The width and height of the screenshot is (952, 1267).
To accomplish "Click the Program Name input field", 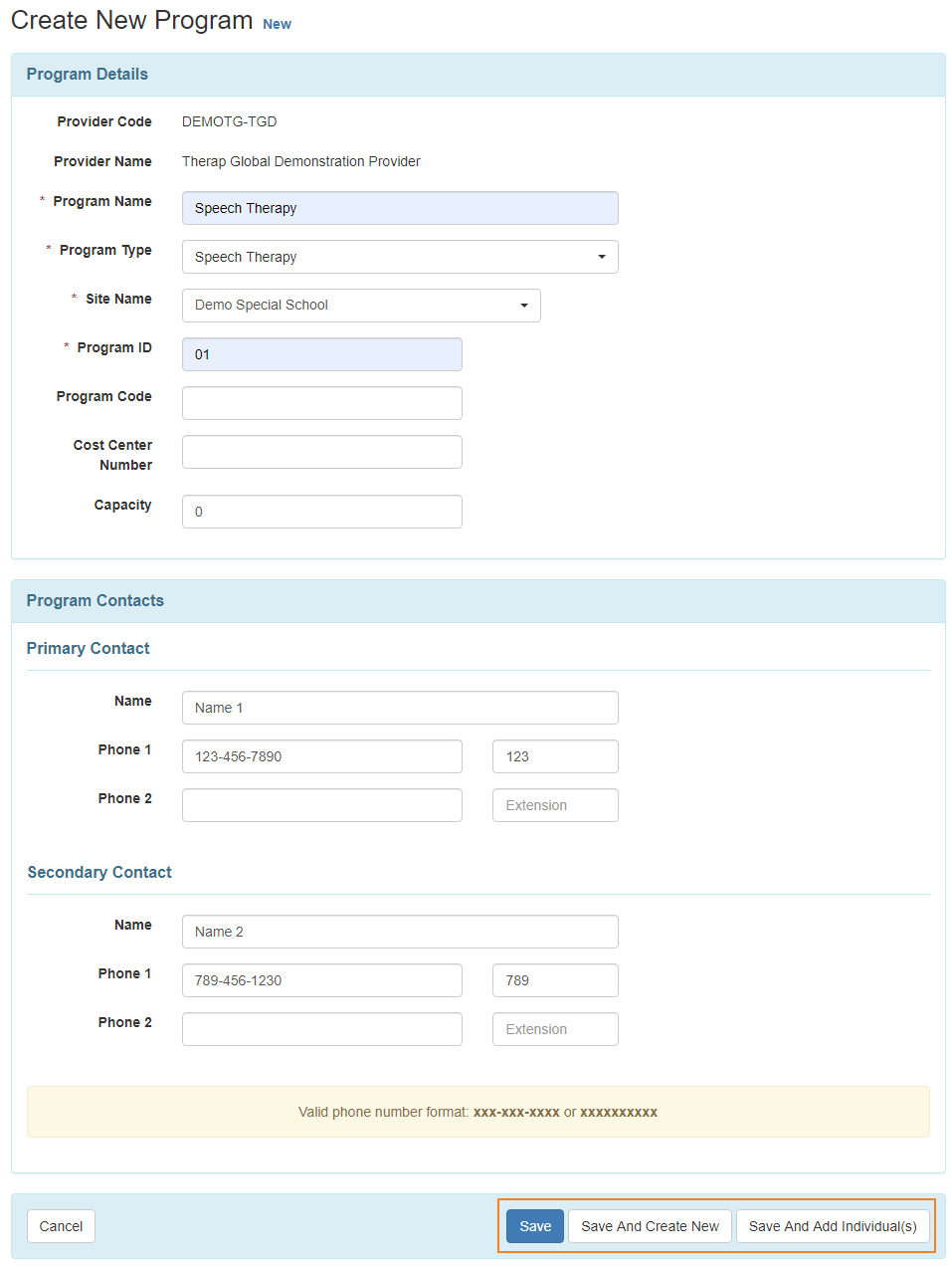I will click(400, 208).
